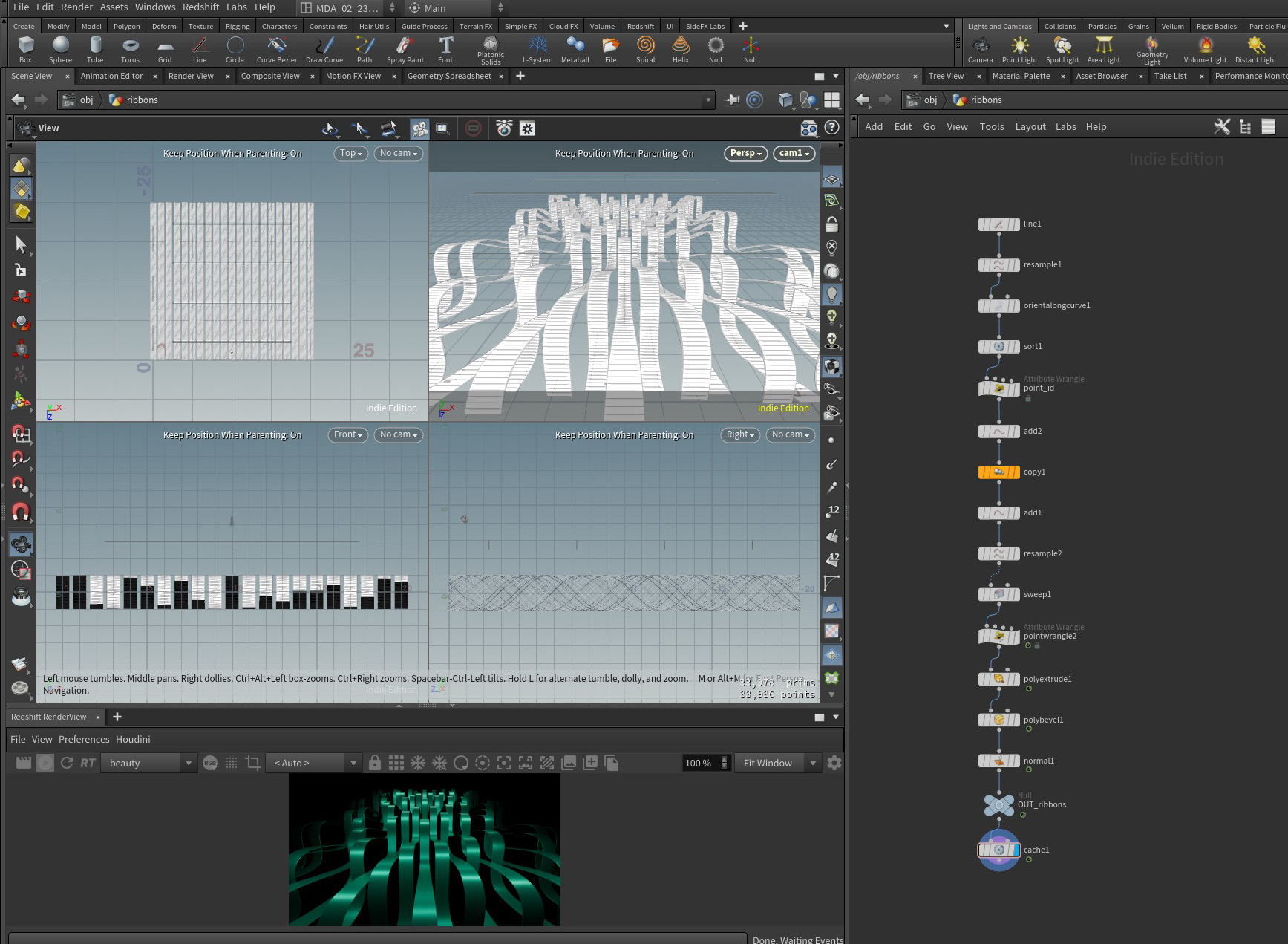Image resolution: width=1288 pixels, height=944 pixels.
Task: Open the Persp viewport dropdown
Action: click(x=745, y=153)
